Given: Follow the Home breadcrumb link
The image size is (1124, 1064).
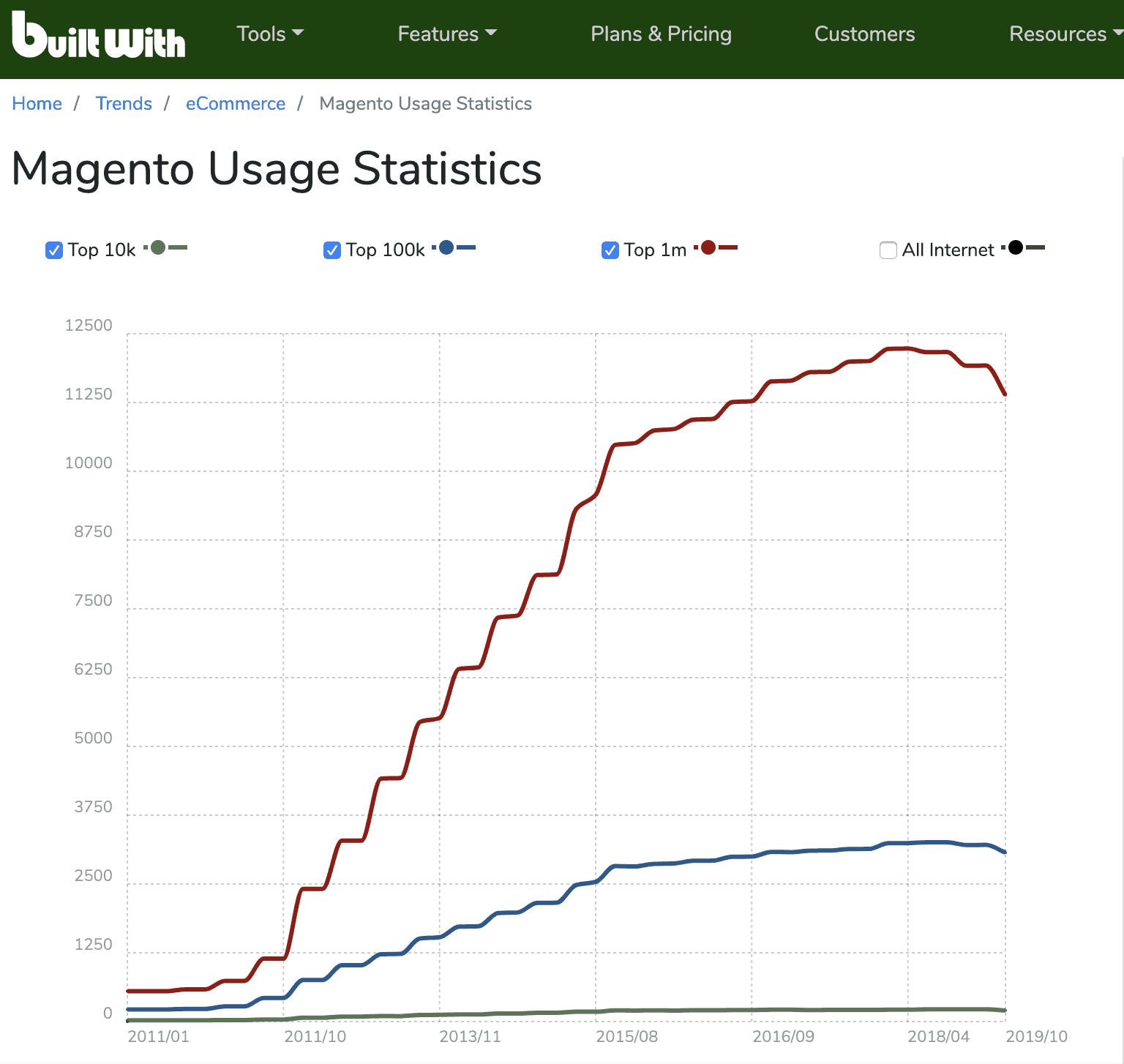Looking at the screenshot, I should tap(37, 103).
